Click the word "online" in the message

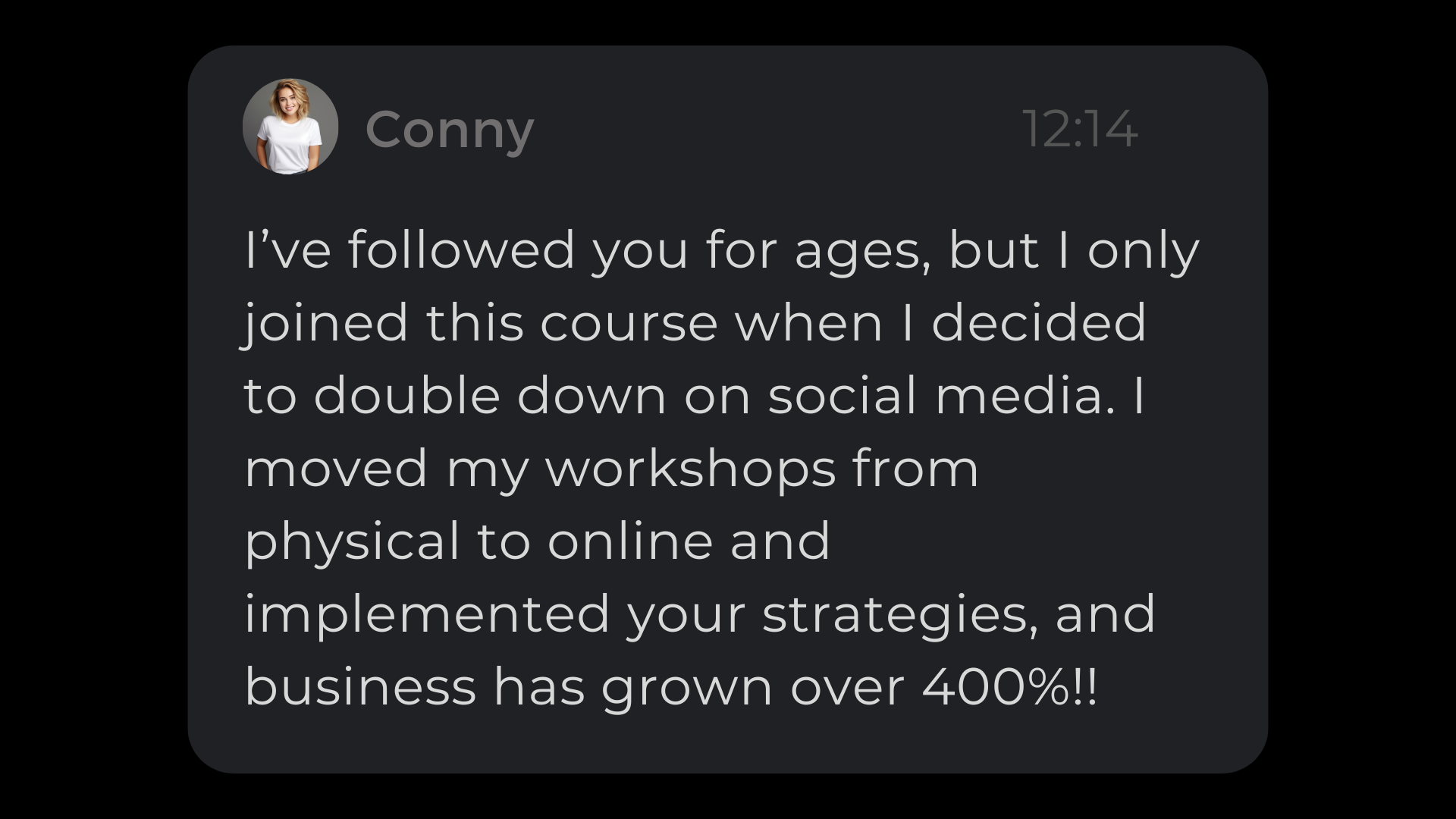pos(630,541)
